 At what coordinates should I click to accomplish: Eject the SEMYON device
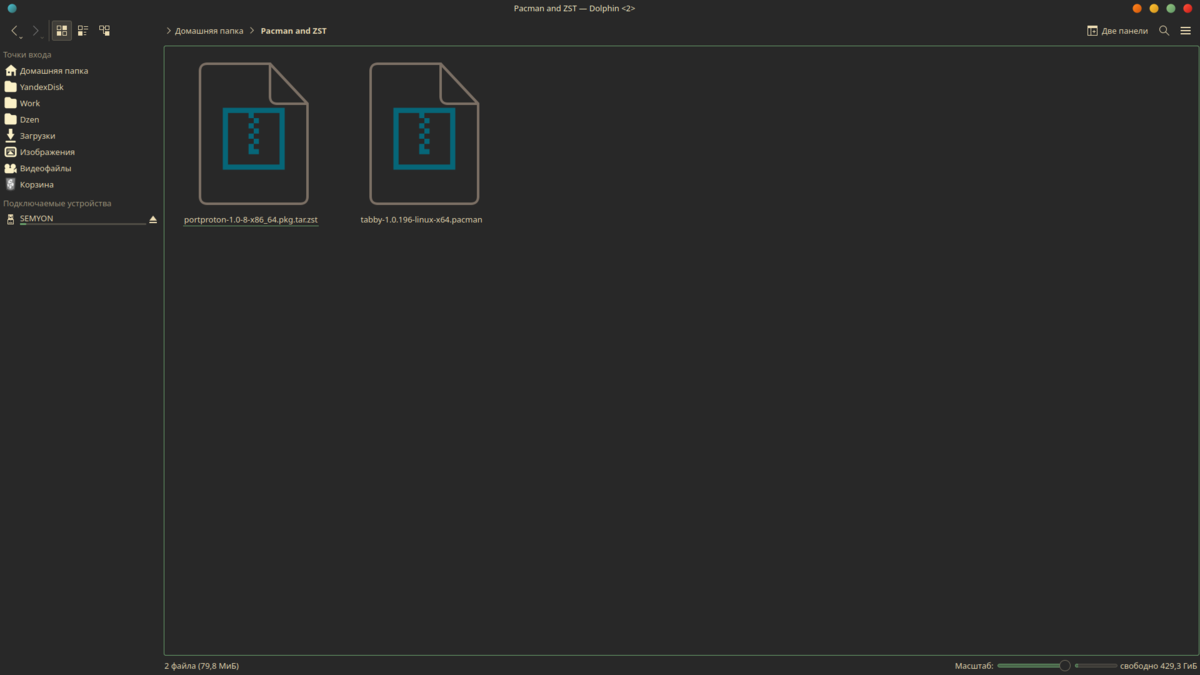click(x=153, y=219)
